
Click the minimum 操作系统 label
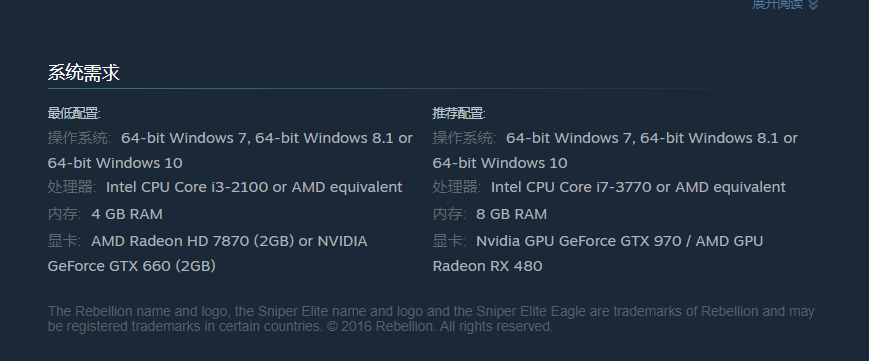pyautogui.click(x=79, y=138)
